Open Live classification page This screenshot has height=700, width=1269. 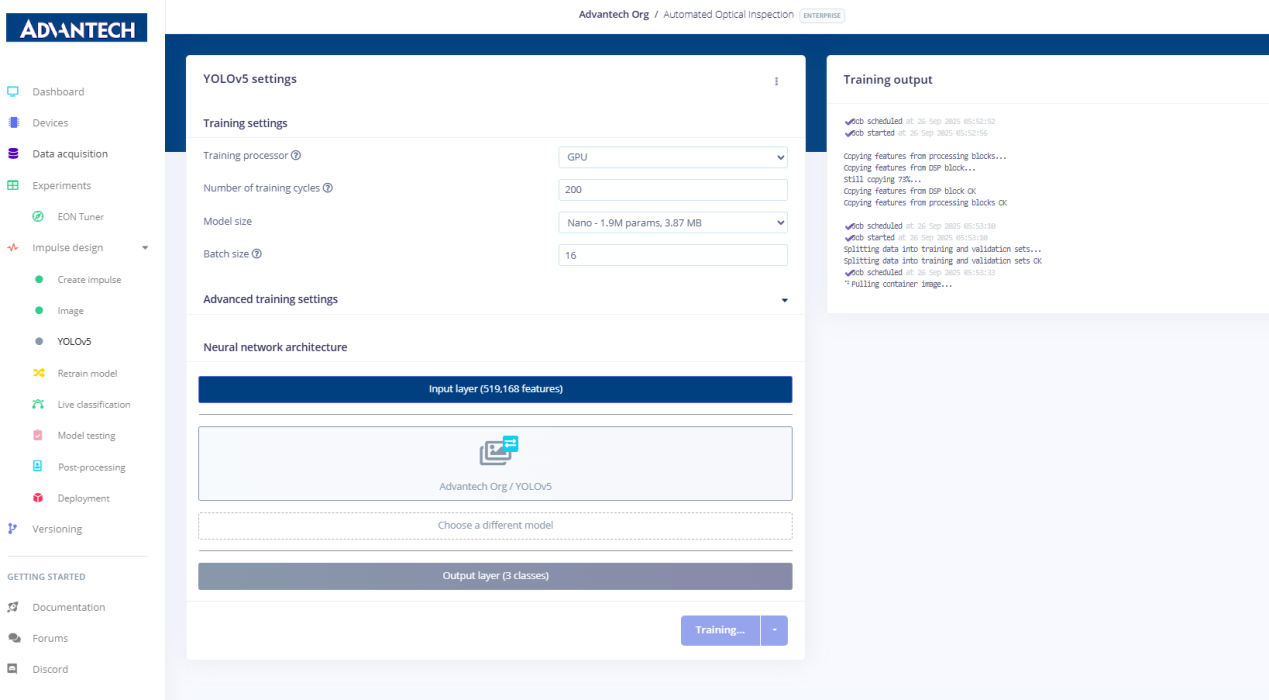[94, 404]
